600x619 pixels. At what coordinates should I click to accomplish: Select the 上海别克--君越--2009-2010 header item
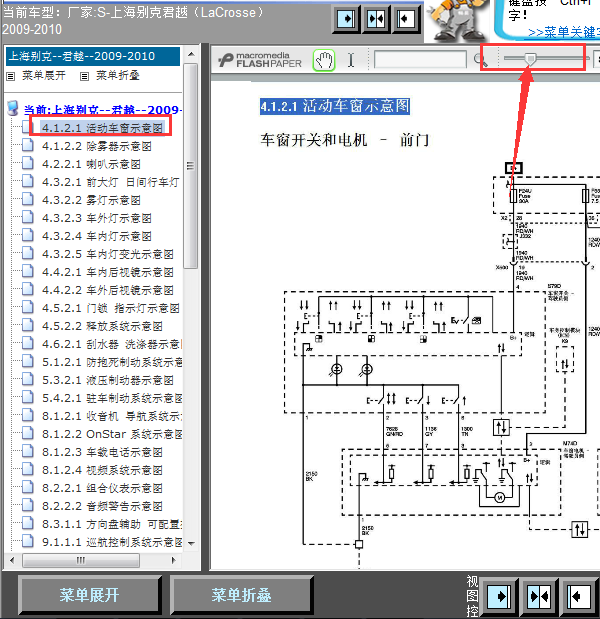(x=93, y=56)
